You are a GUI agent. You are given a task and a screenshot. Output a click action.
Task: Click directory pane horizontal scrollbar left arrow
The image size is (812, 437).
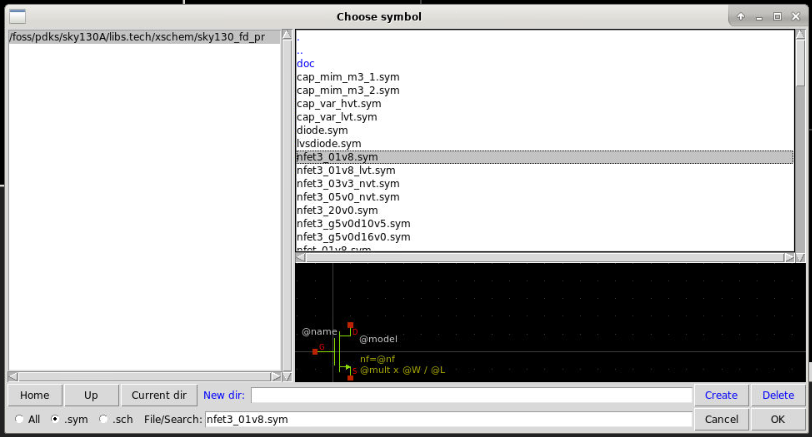(x=13, y=376)
